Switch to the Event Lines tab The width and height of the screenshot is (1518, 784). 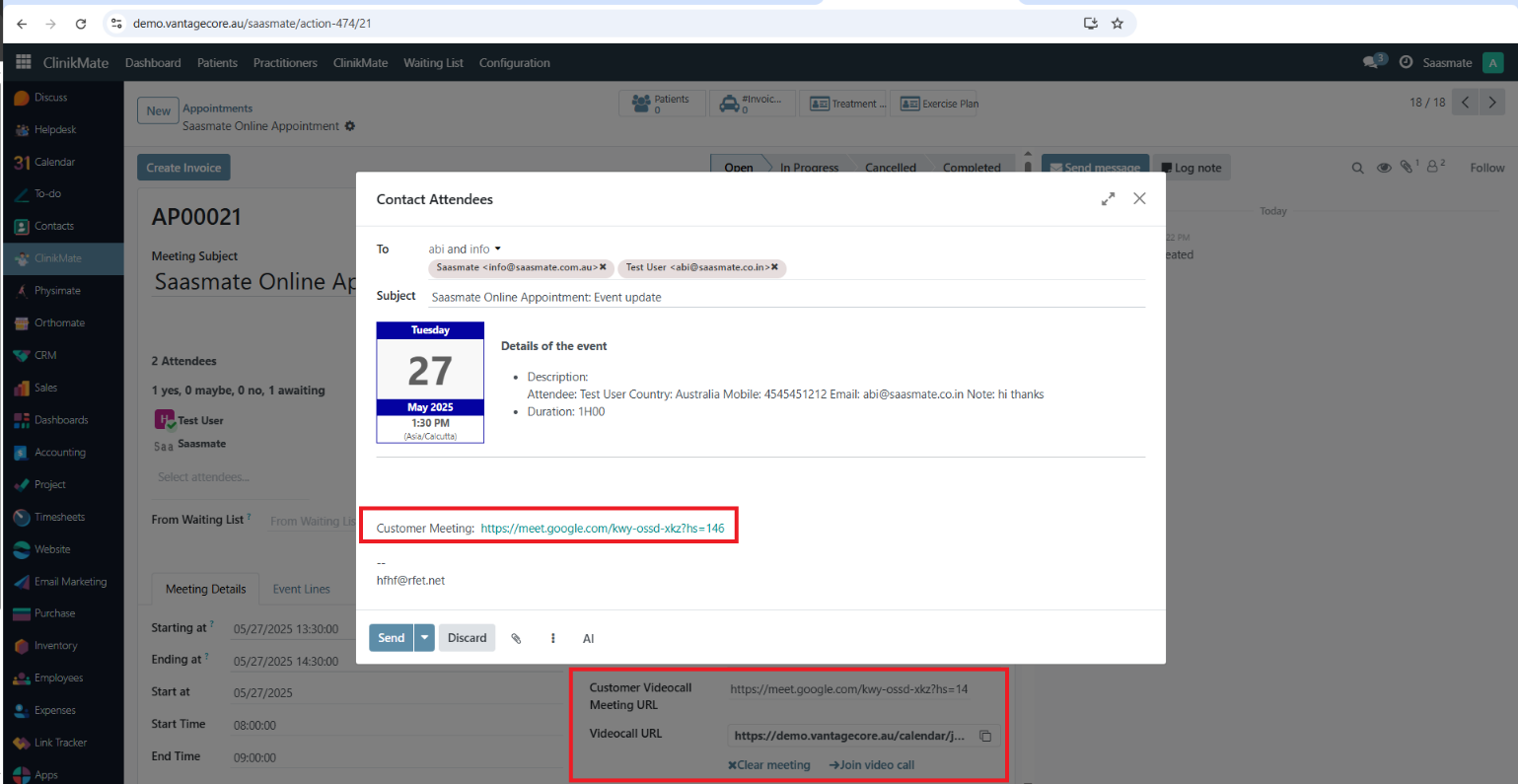pyautogui.click(x=301, y=589)
